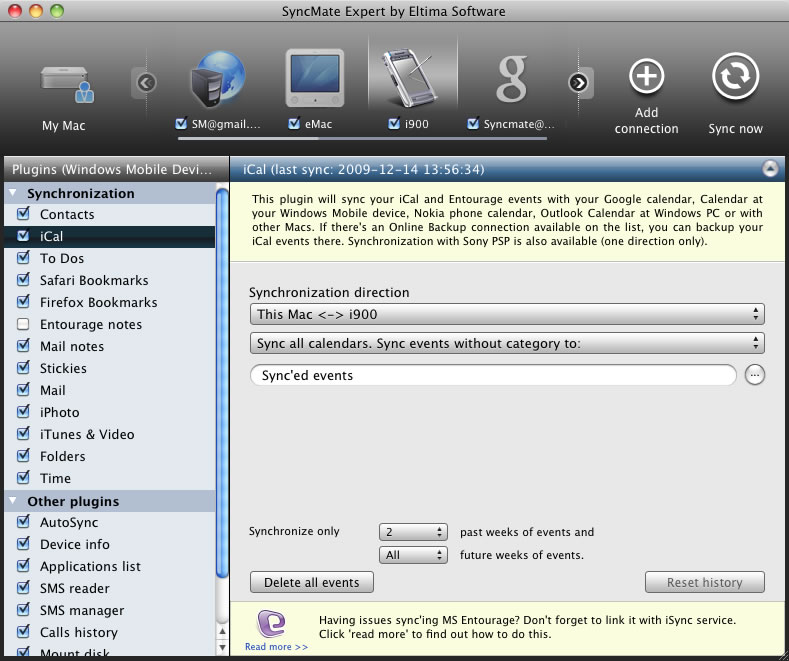
Task: Select the Stickies plugin
Action: tap(110, 368)
